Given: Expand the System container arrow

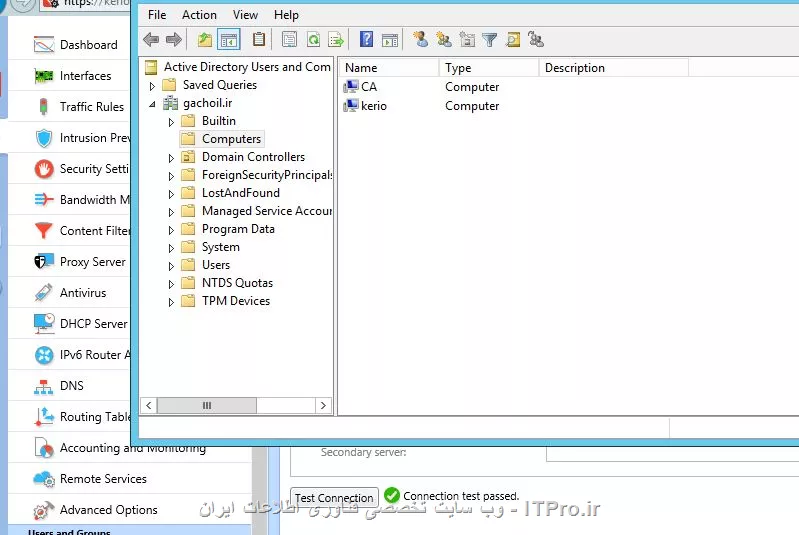Looking at the screenshot, I should pyautogui.click(x=171, y=248).
